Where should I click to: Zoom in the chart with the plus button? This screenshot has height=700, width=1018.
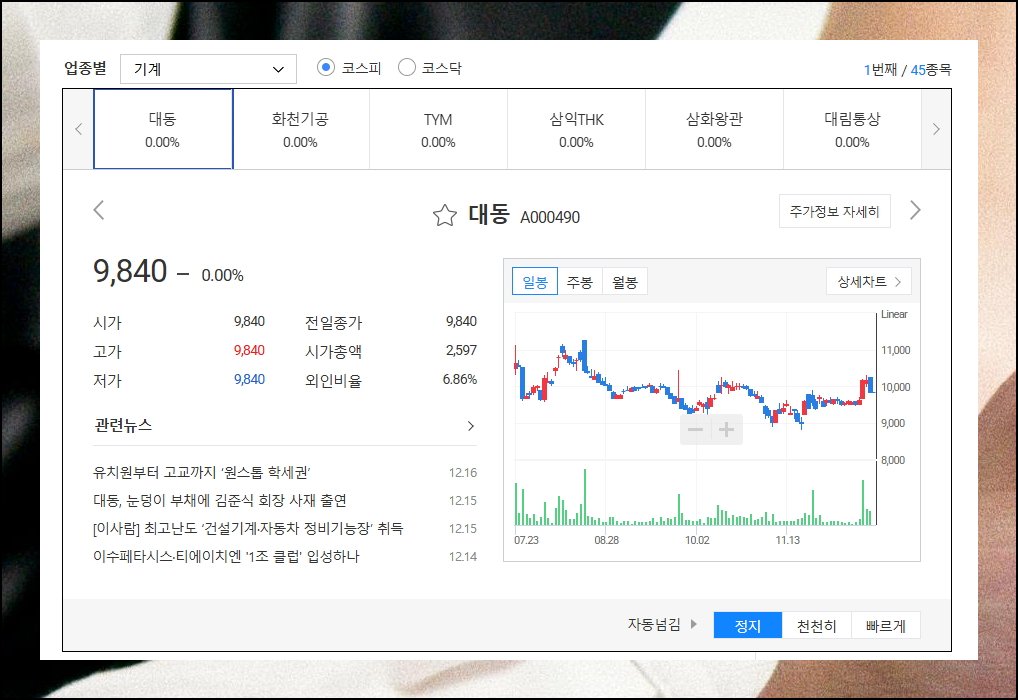[726, 429]
